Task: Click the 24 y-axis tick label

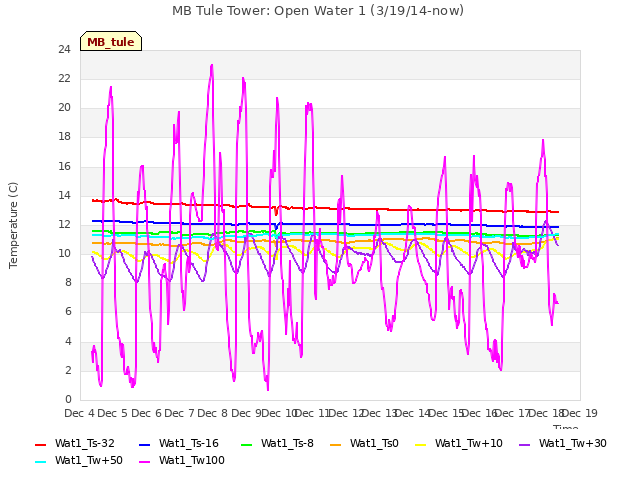Action: pos(64,49)
